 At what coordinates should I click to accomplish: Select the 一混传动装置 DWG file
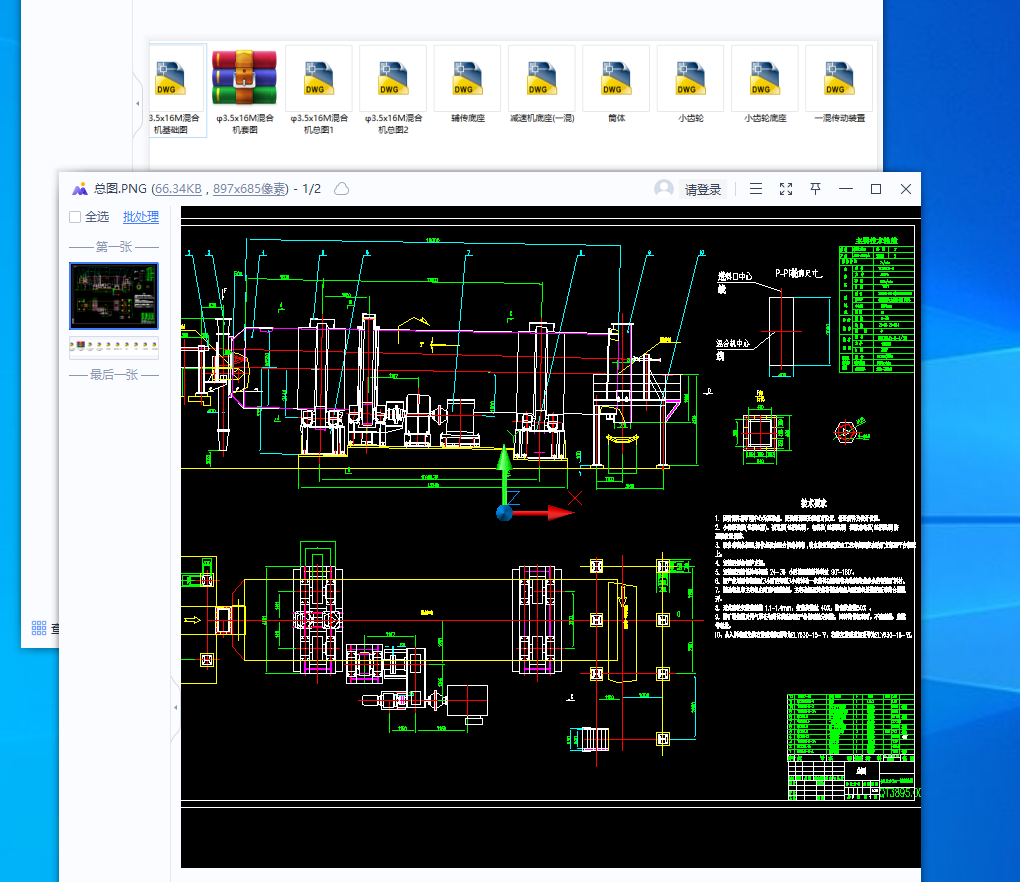click(839, 85)
